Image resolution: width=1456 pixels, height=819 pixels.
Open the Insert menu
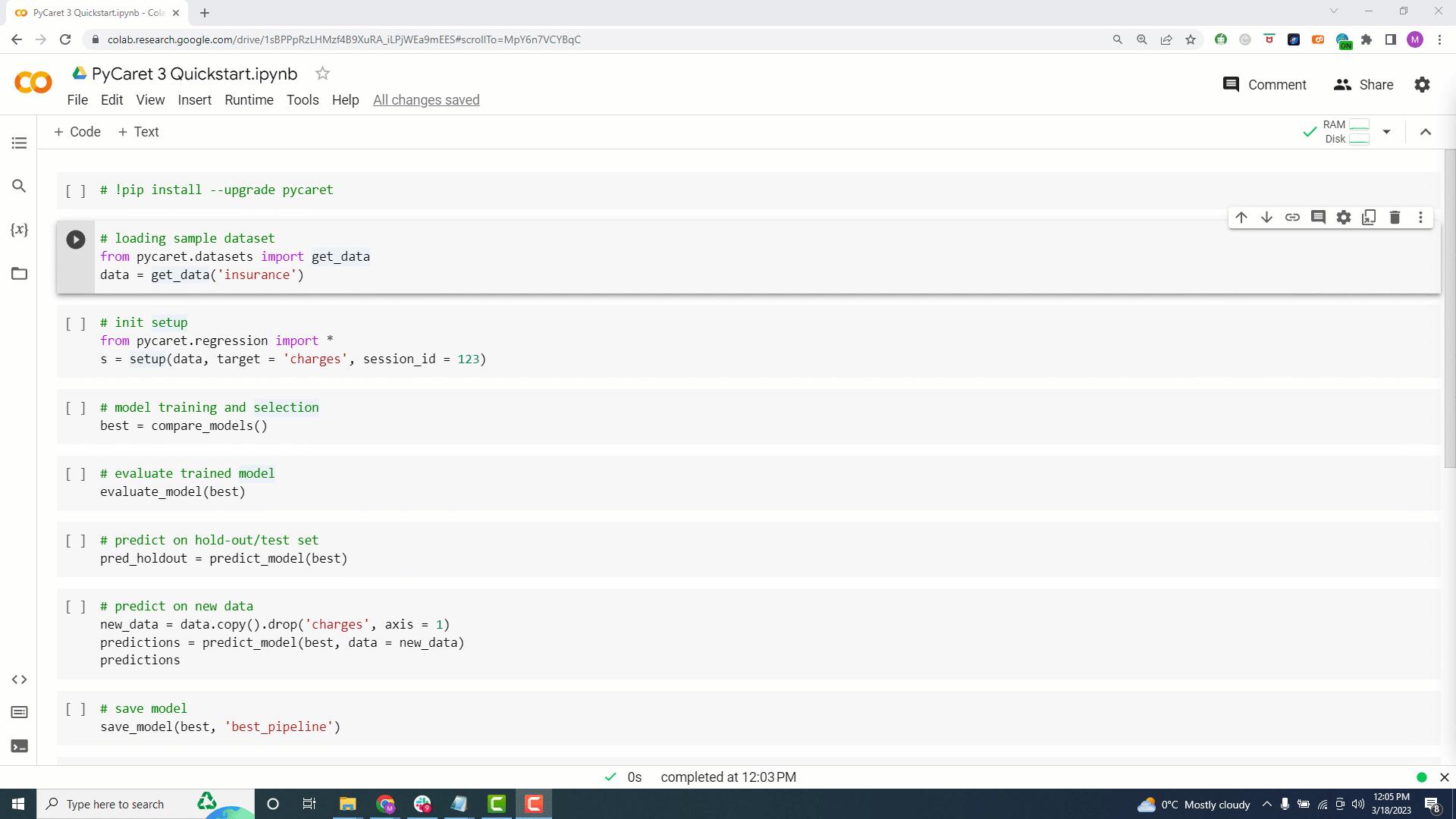click(x=194, y=99)
